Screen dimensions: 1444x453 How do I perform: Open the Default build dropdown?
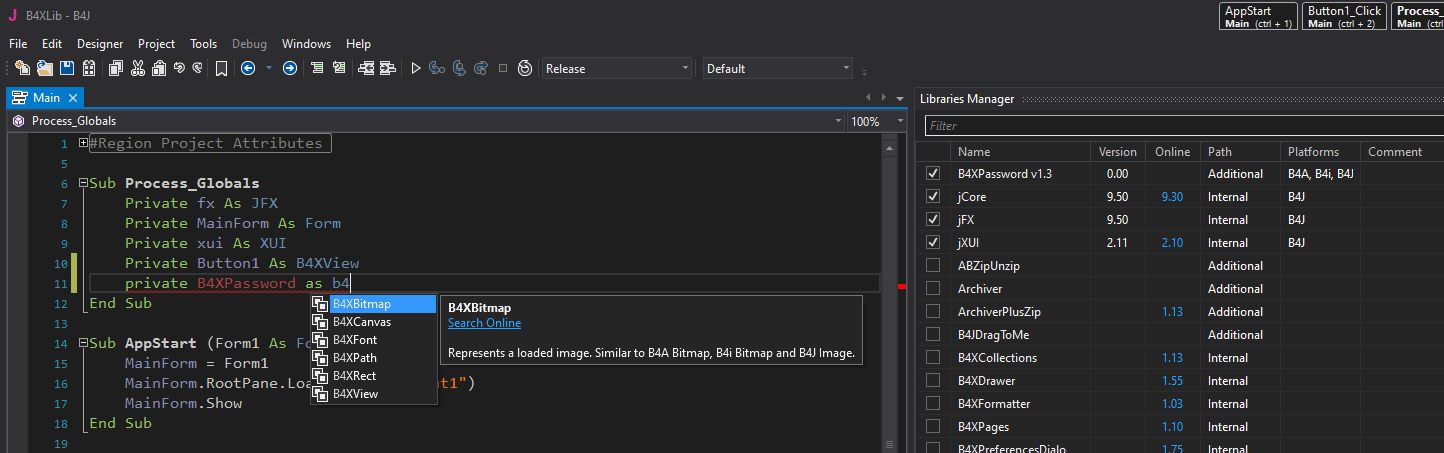[x=778, y=68]
